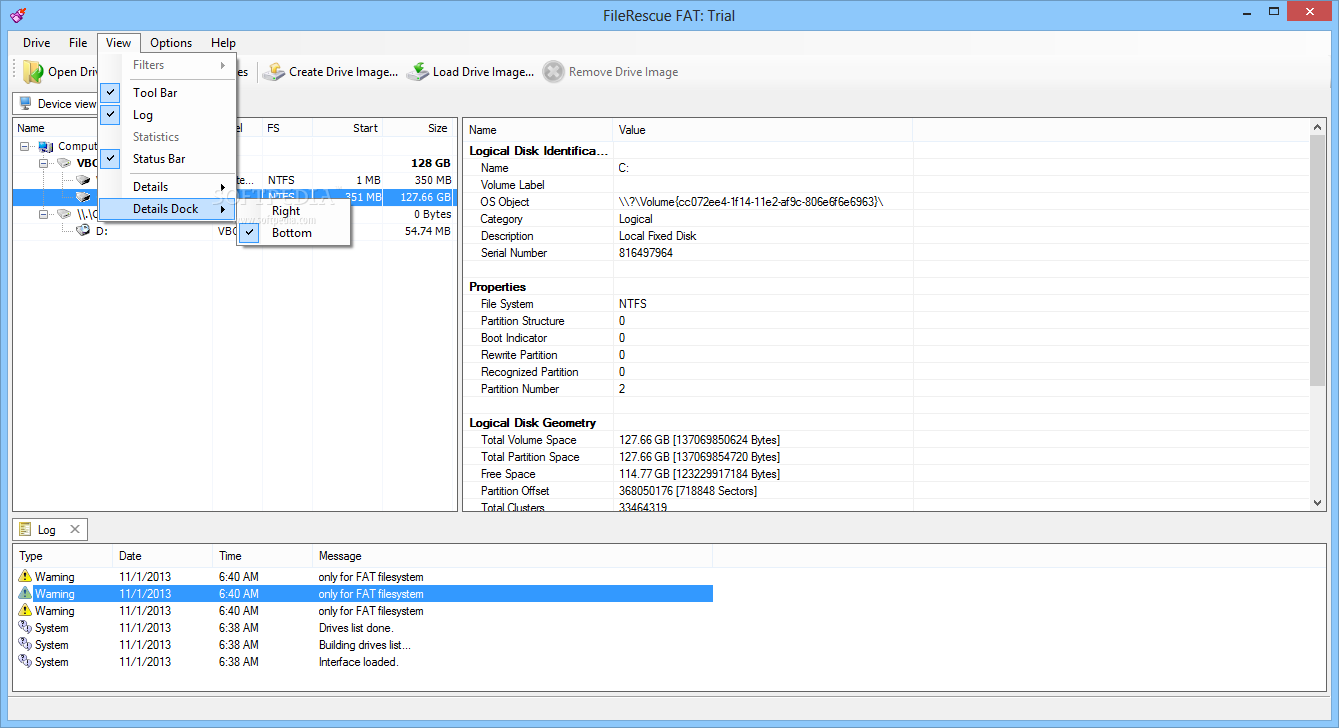Click the Statistics menu entry
Screen dimensions: 1339x728
167,137
